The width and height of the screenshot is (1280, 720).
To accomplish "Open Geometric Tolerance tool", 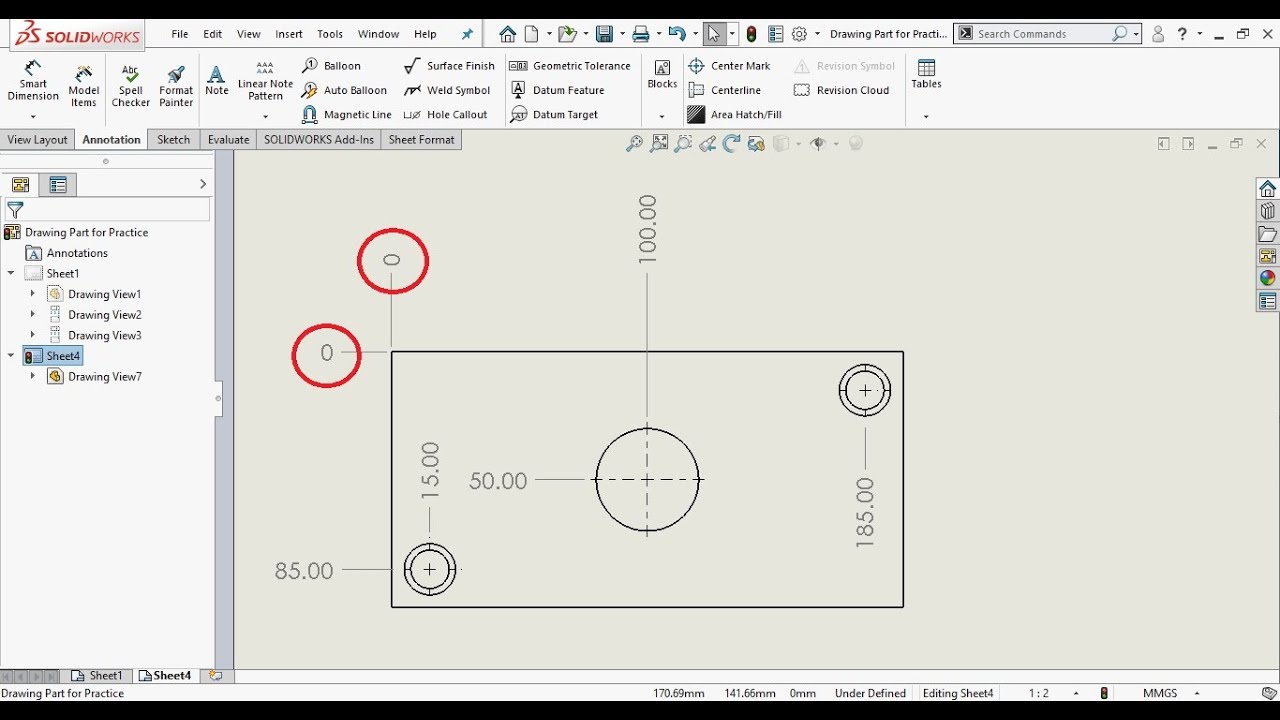I will [x=570, y=66].
